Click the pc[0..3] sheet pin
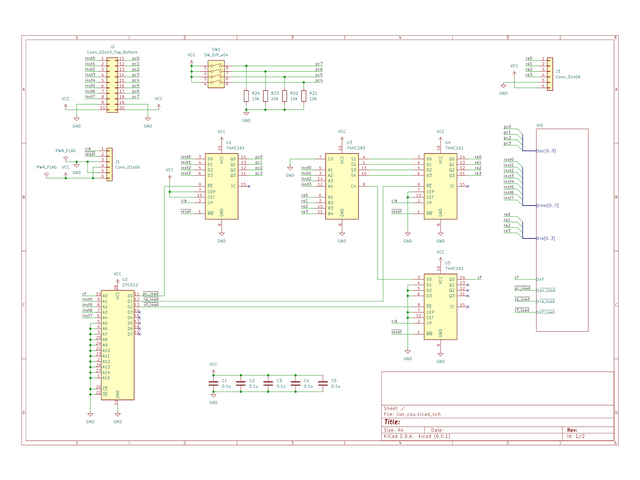Image resolution: width=640 pixels, height=480 pixels. (546, 151)
